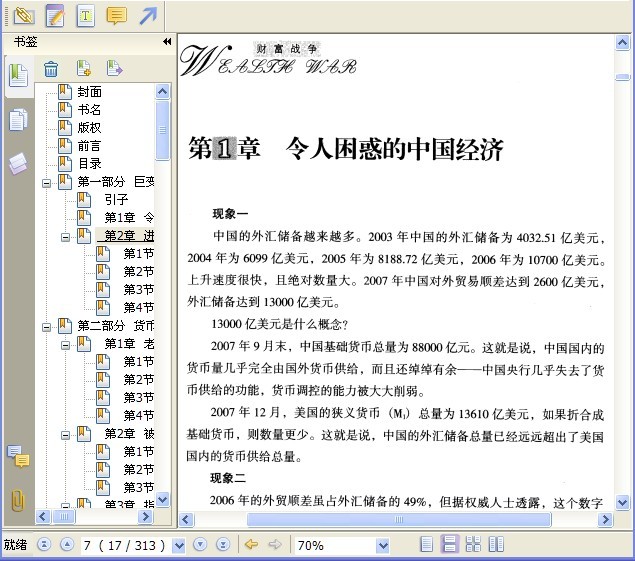Delete bookmark with trash can icon

click(x=51, y=68)
